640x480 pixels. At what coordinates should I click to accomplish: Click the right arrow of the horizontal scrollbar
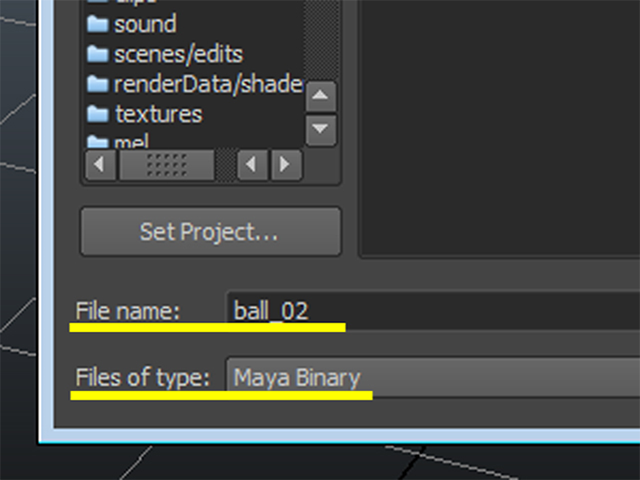pyautogui.click(x=287, y=165)
